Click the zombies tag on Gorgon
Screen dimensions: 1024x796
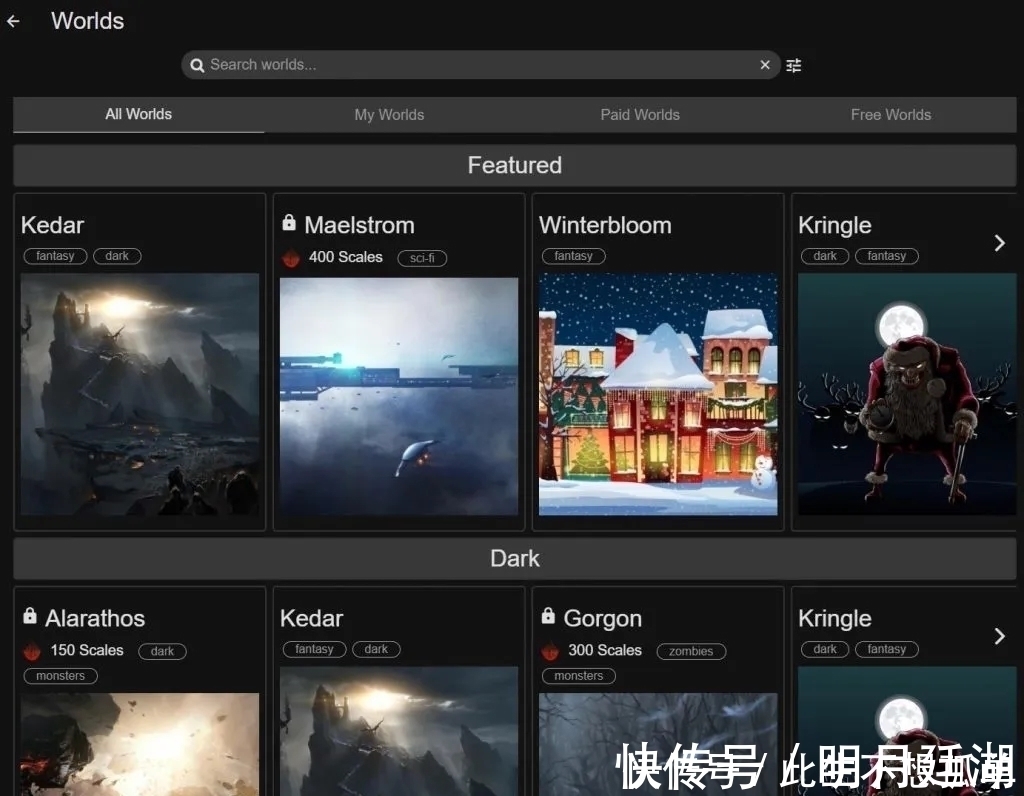click(691, 651)
